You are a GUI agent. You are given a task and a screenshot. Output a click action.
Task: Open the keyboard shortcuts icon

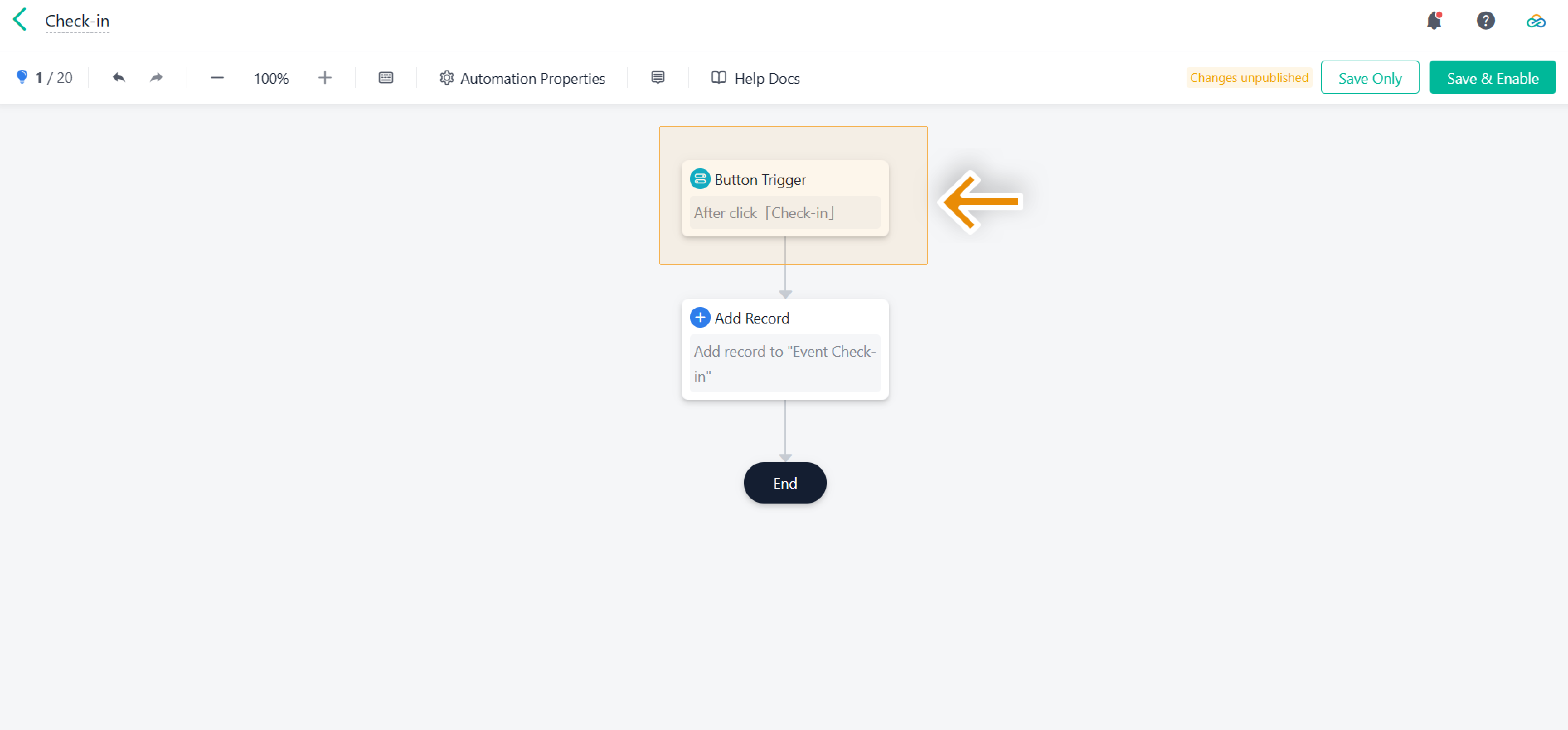pyautogui.click(x=386, y=78)
